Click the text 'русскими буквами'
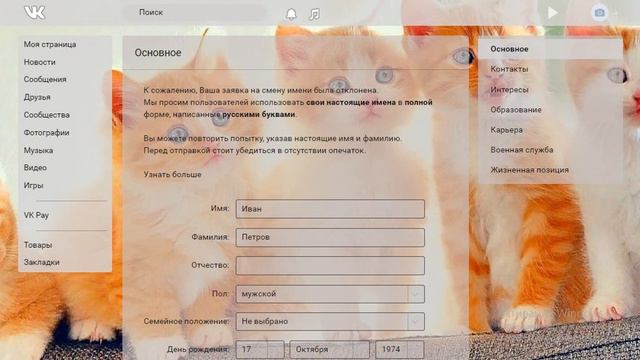Viewport: 640px width, 360px height. (258, 114)
